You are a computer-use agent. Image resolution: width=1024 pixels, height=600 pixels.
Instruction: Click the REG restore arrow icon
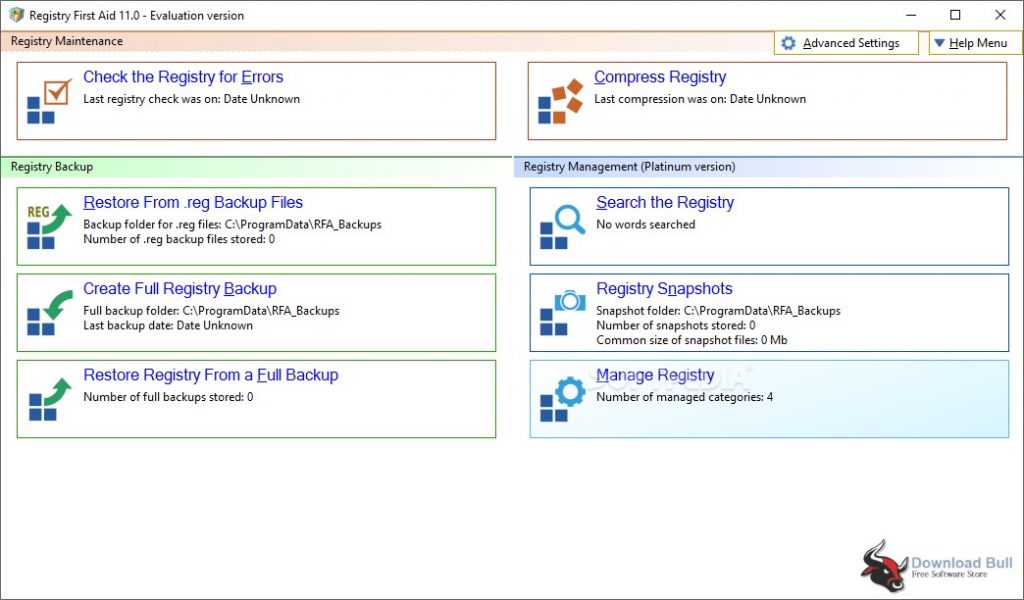49,227
